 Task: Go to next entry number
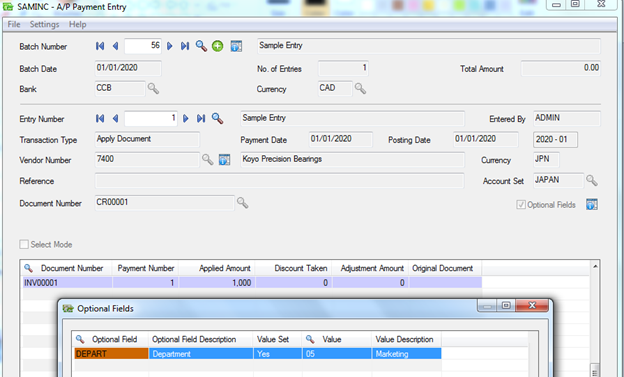186,118
